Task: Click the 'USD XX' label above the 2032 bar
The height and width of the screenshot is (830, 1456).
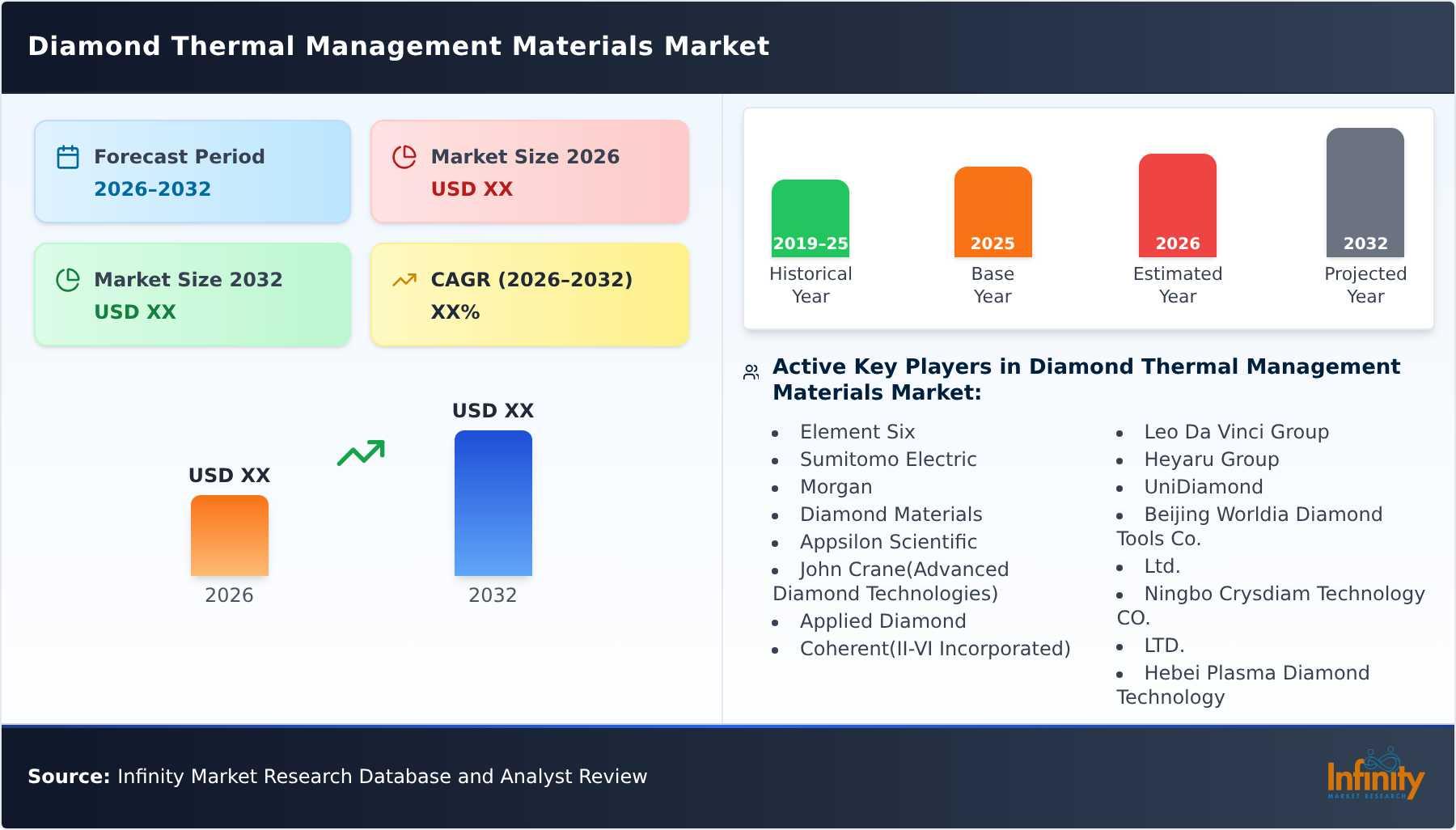Action: click(493, 411)
